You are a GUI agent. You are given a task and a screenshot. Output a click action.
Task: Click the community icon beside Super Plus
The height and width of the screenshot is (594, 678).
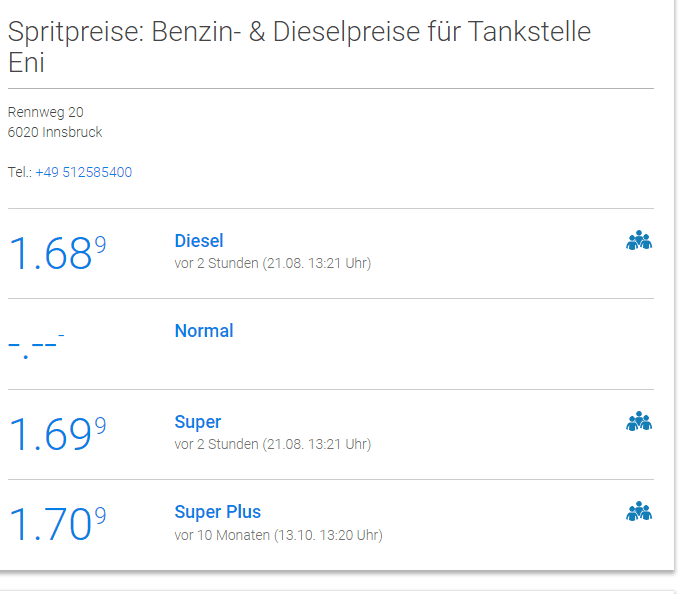point(639,511)
